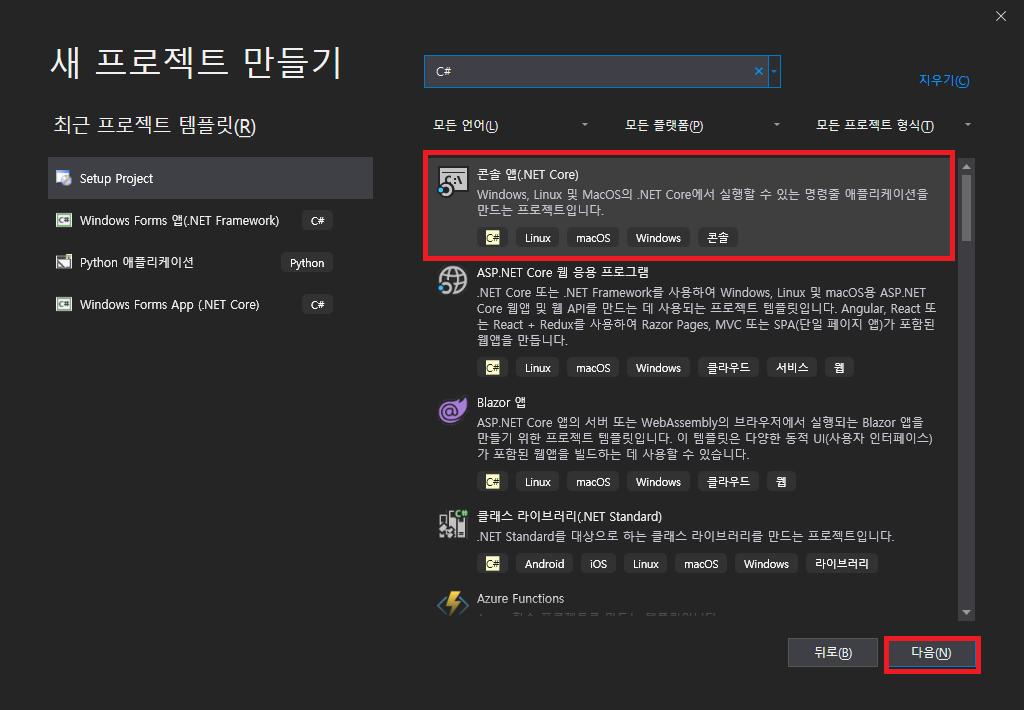Click C# tag on Windows Forms 앱(.NET Framework)
Screen dimensions: 1024x710
point(317,221)
